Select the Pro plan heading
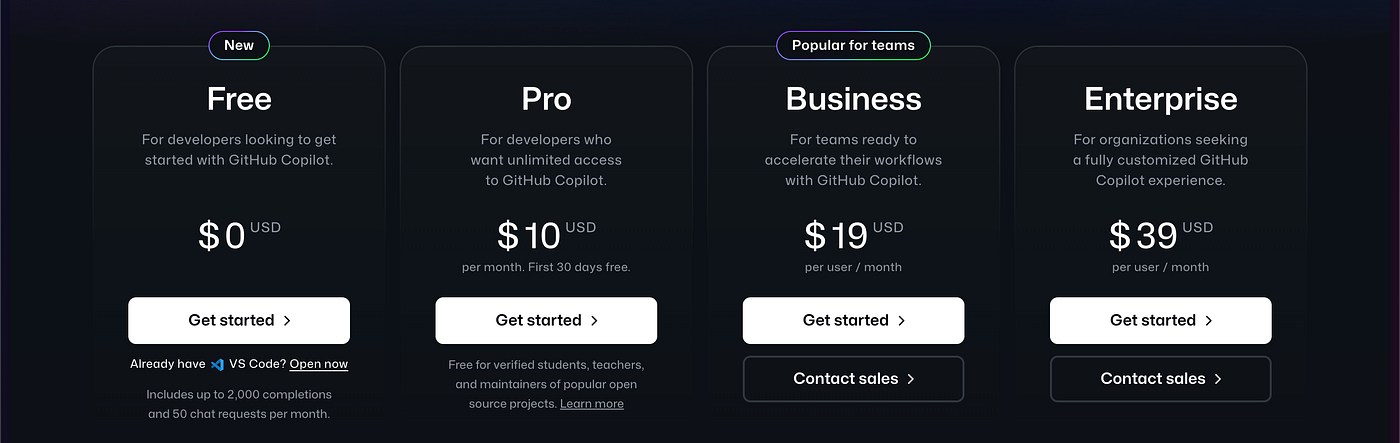 point(546,99)
